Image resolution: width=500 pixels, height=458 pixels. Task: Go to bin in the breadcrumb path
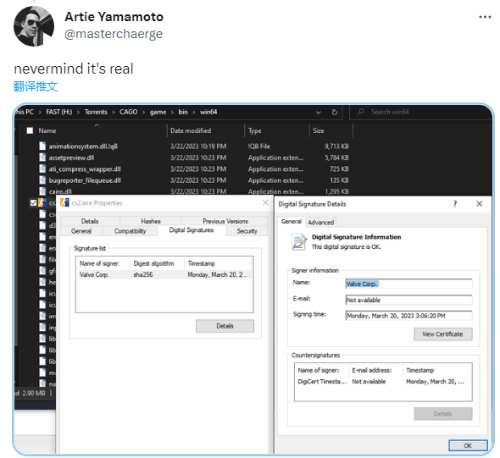coord(183,112)
